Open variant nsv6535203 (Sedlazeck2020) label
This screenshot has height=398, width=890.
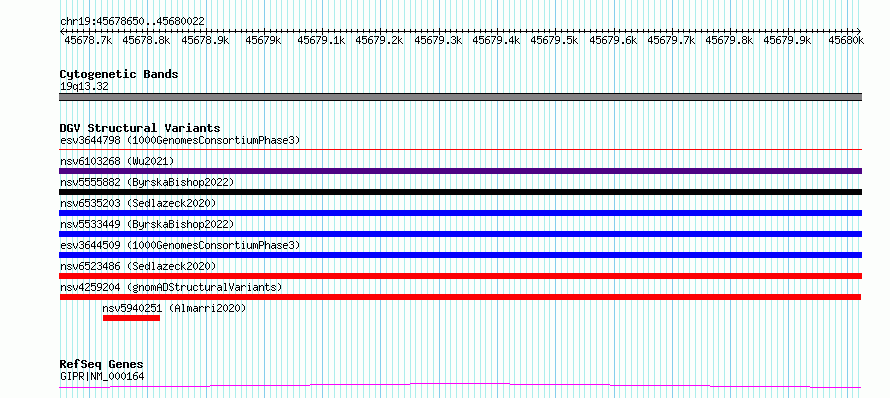point(138,203)
